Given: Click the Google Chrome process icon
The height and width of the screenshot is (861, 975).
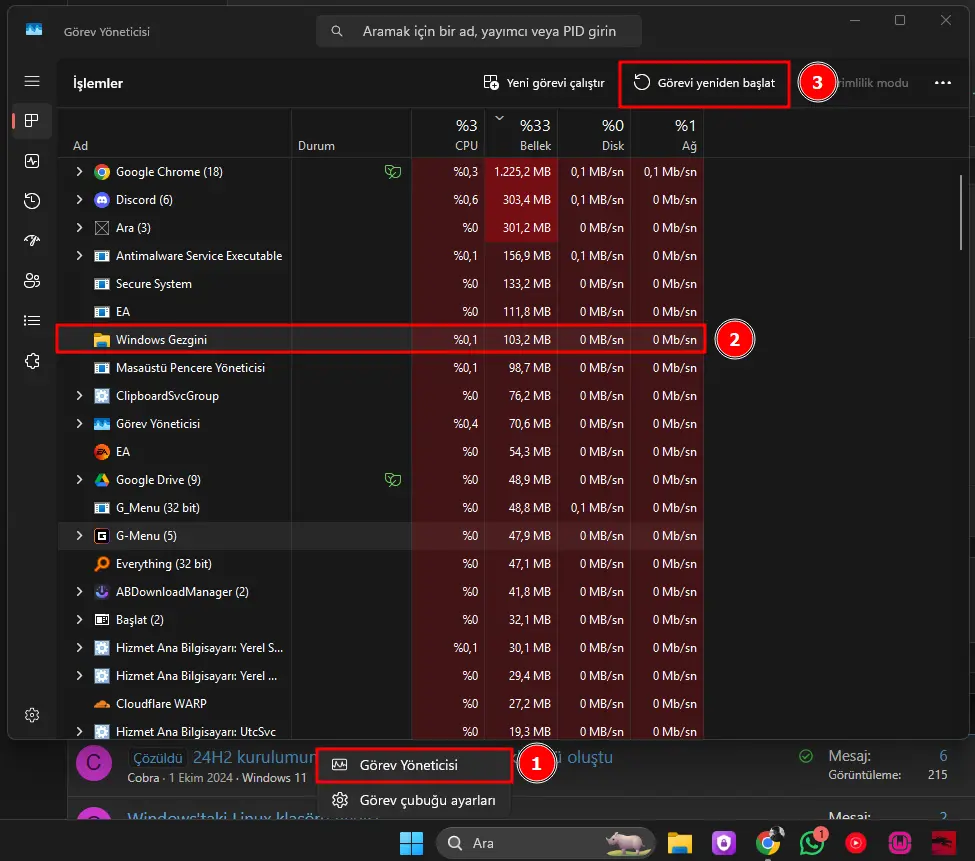Looking at the screenshot, I should click(101, 172).
